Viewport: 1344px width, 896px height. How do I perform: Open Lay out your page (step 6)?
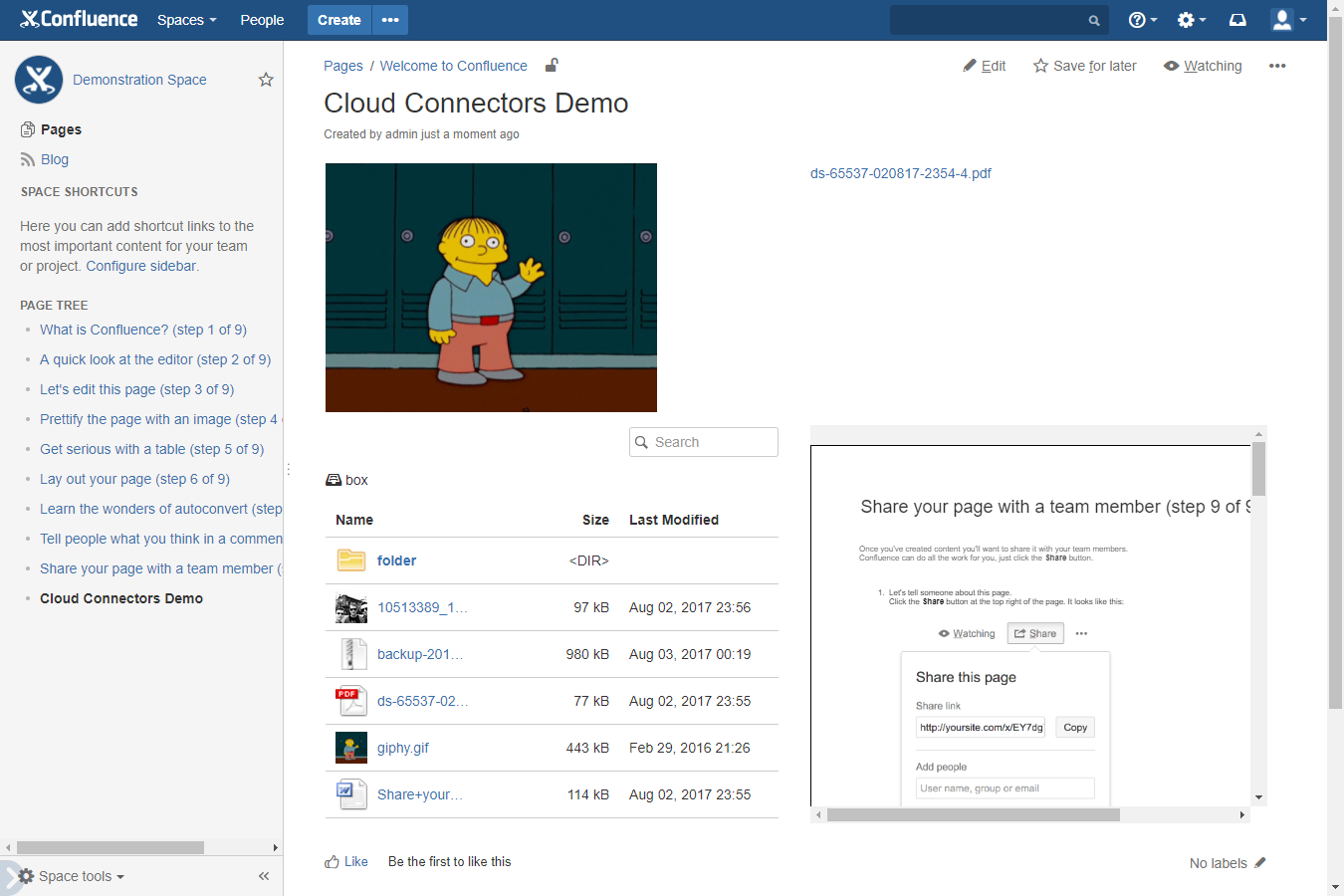click(x=135, y=479)
